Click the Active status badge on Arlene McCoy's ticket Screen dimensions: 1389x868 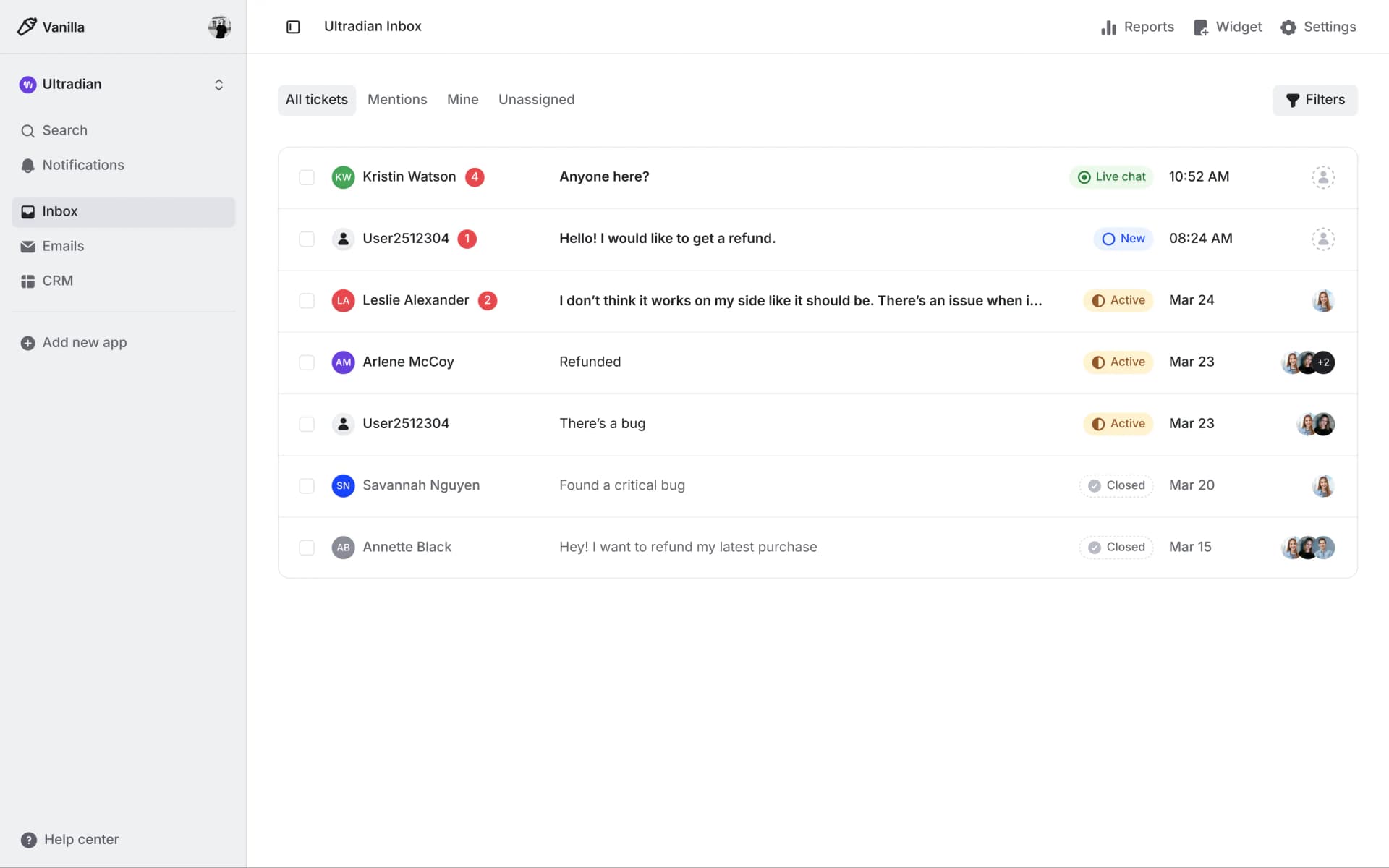pos(1118,362)
